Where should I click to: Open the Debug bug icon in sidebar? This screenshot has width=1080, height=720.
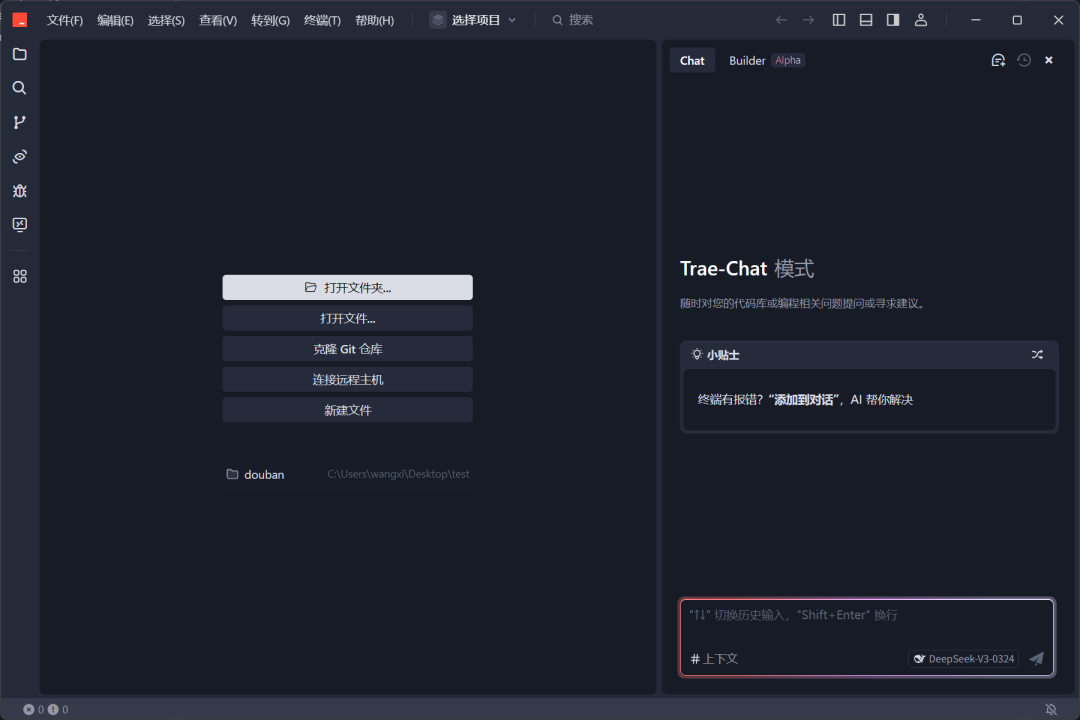tap(20, 191)
